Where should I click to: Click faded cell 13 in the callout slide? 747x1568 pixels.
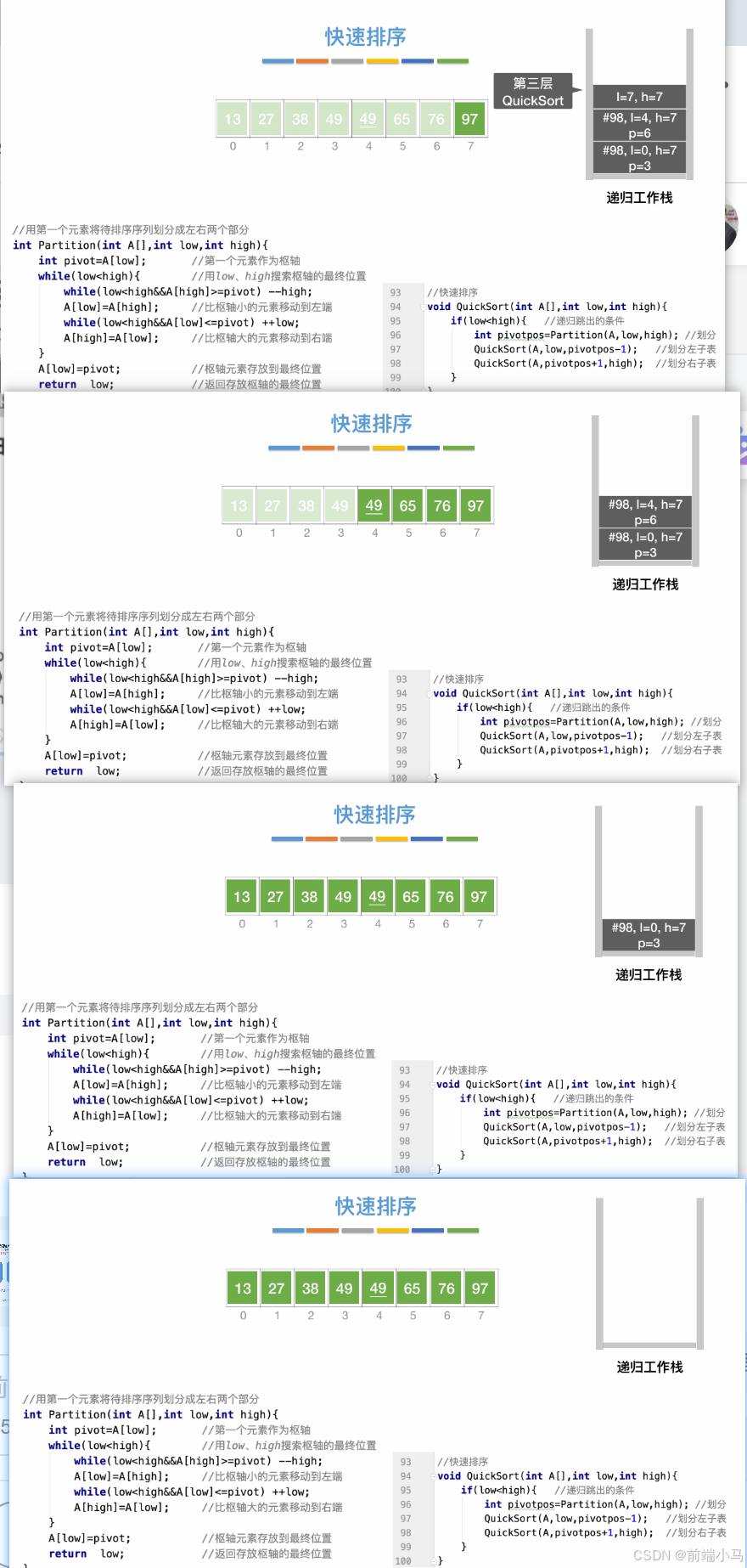pyautogui.click(x=233, y=119)
